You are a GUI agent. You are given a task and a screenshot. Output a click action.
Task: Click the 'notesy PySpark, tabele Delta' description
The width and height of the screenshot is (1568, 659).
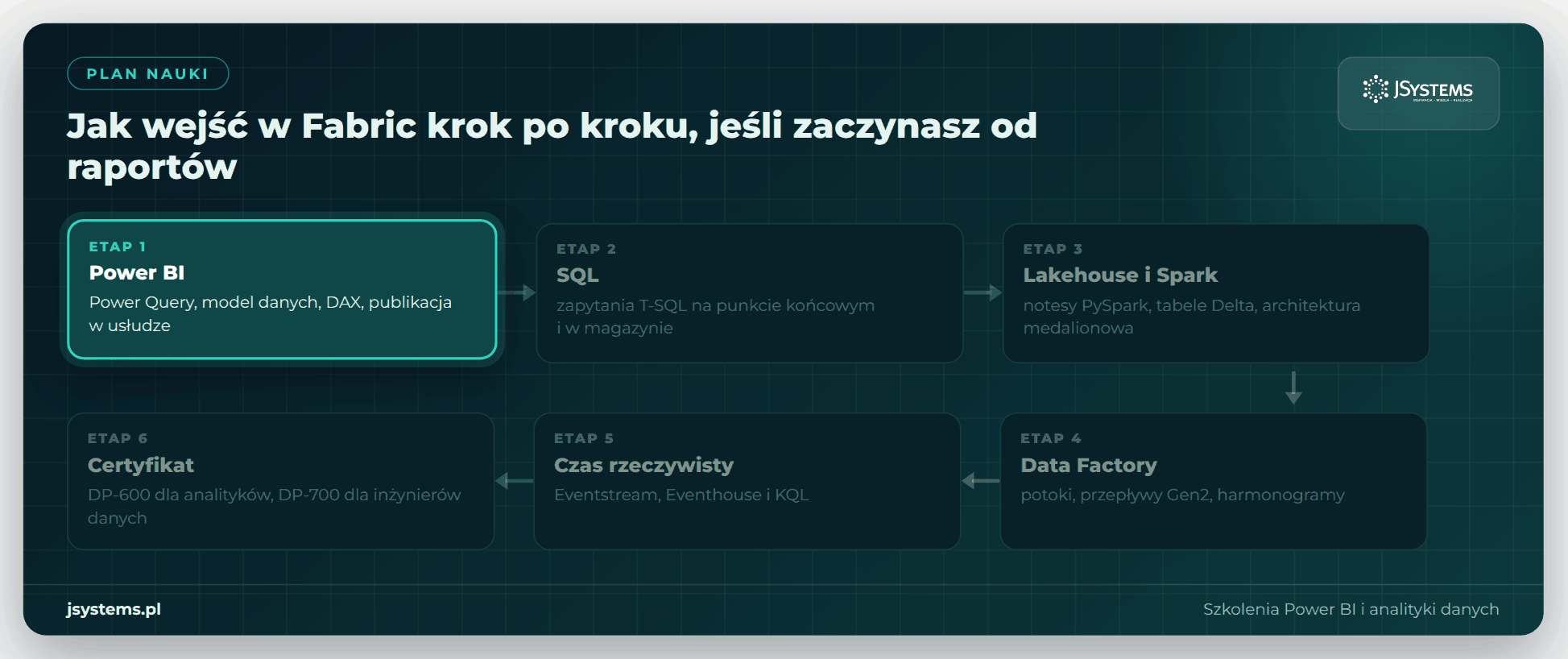pos(1192,317)
